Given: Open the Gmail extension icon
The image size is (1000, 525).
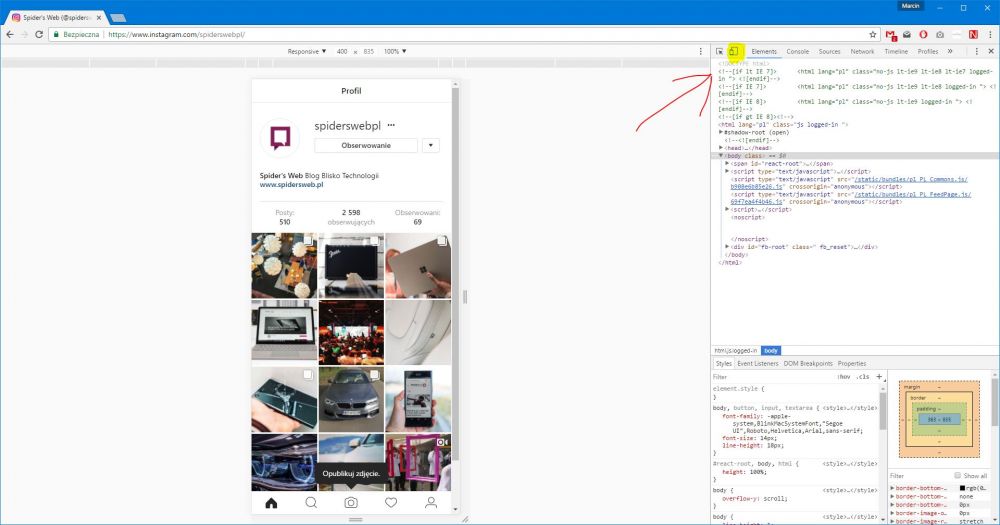Looking at the screenshot, I should click(x=891, y=34).
